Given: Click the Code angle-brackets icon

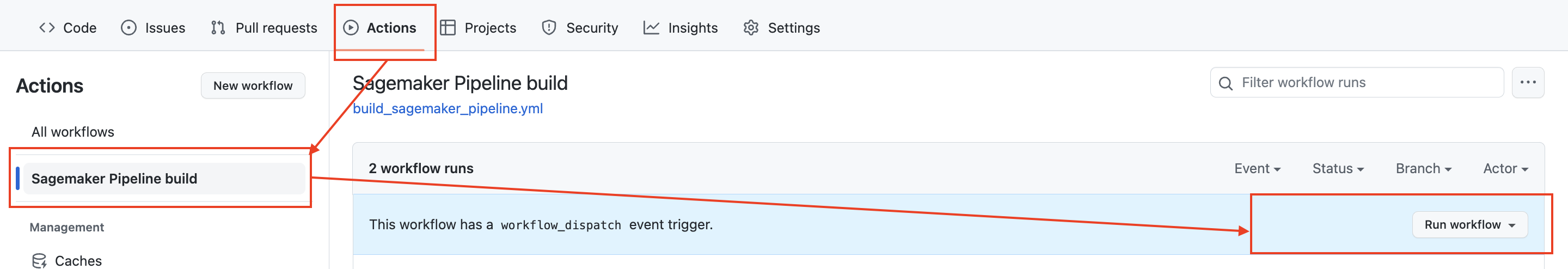Looking at the screenshot, I should pos(47,28).
